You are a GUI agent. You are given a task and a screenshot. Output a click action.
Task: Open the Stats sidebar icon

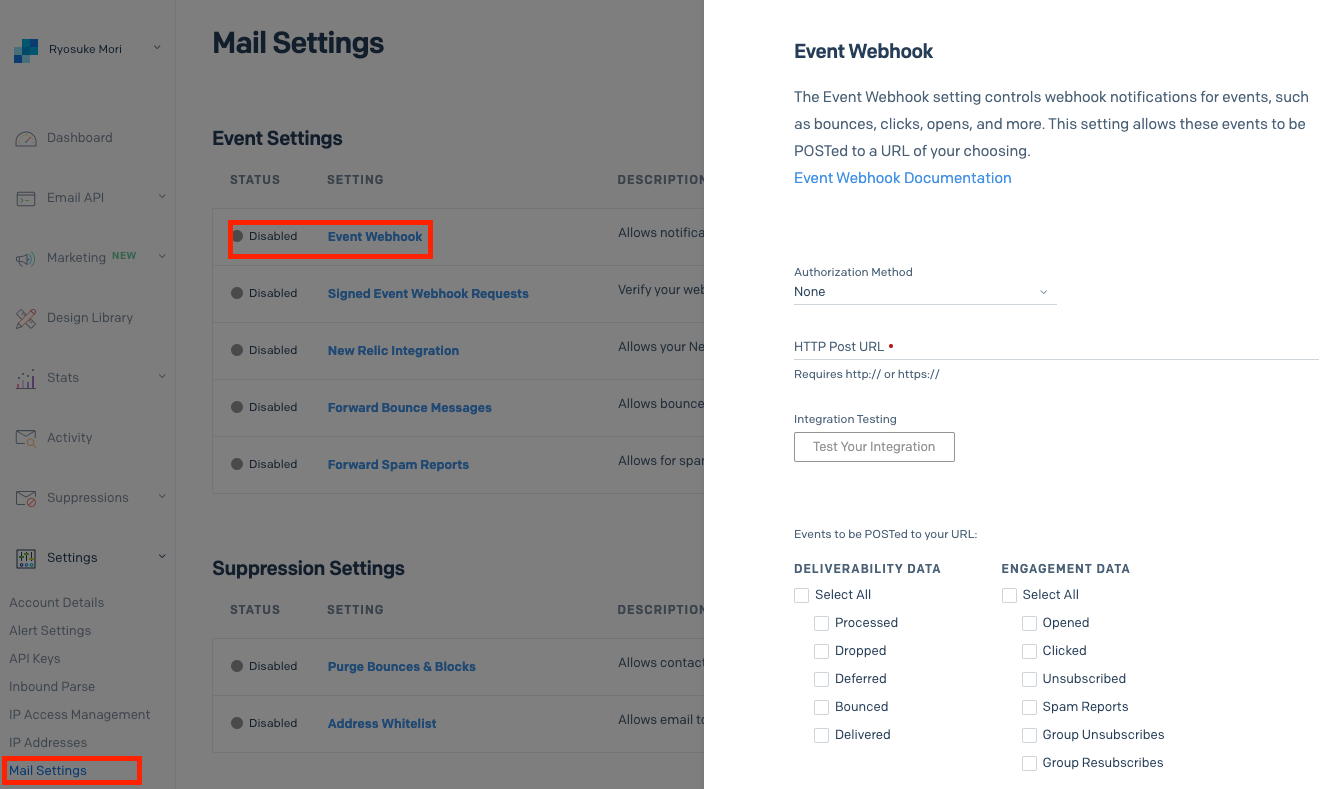pyautogui.click(x=27, y=377)
